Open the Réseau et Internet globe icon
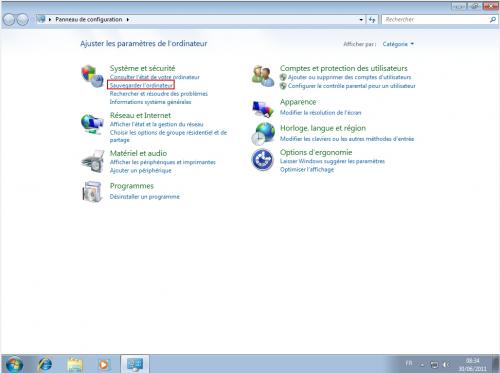 click(92, 124)
